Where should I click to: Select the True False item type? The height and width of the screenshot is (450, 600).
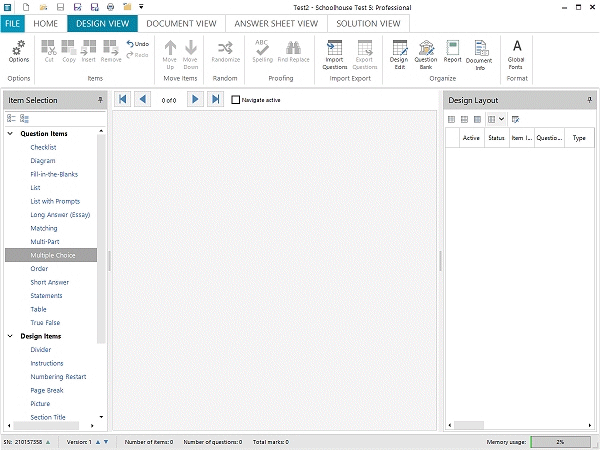tap(45, 323)
